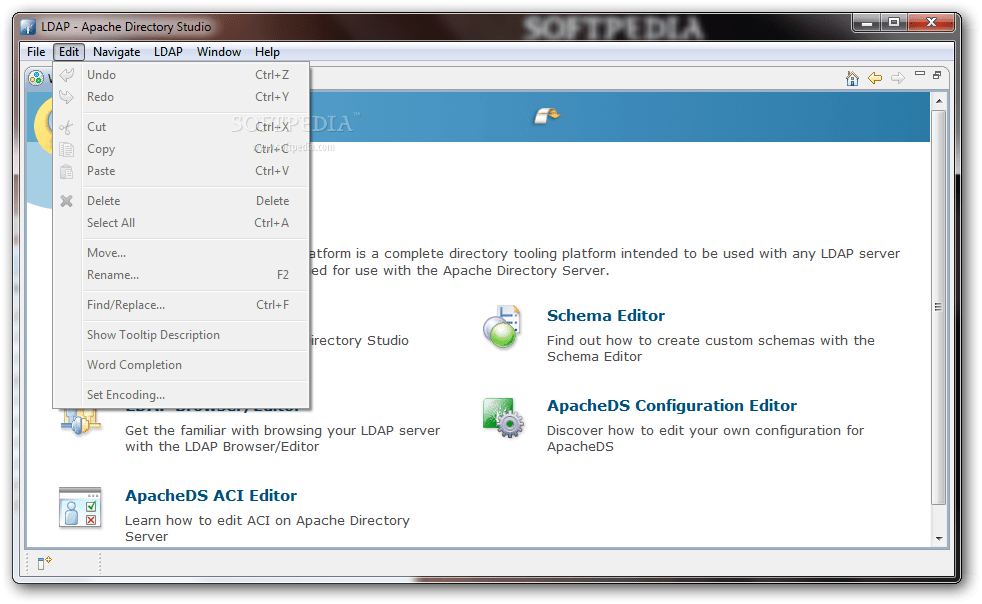
Task: Click the scrollbar down arrow
Action: coord(939,538)
